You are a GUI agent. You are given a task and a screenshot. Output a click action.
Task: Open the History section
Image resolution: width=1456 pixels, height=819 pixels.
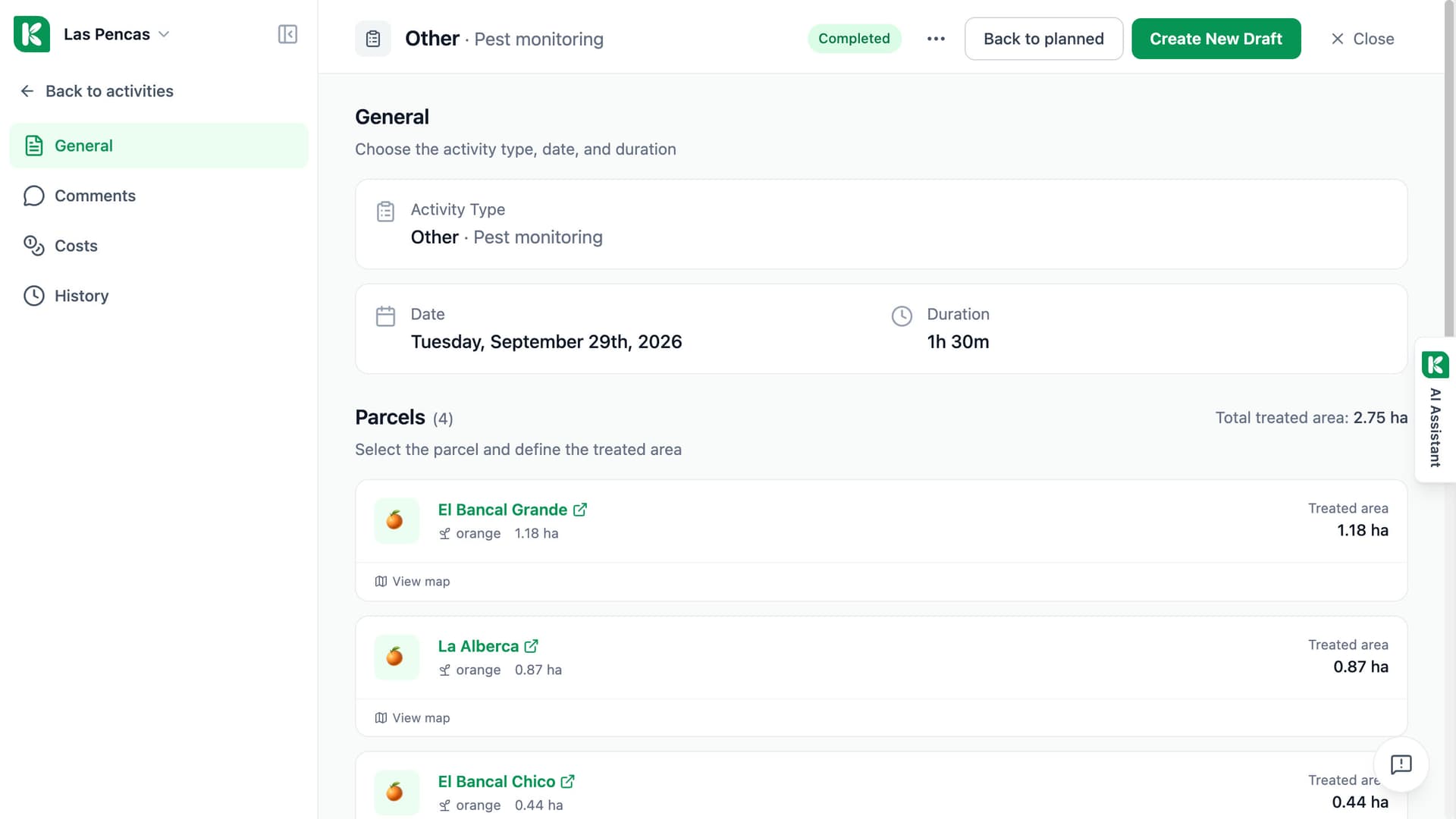(158, 296)
